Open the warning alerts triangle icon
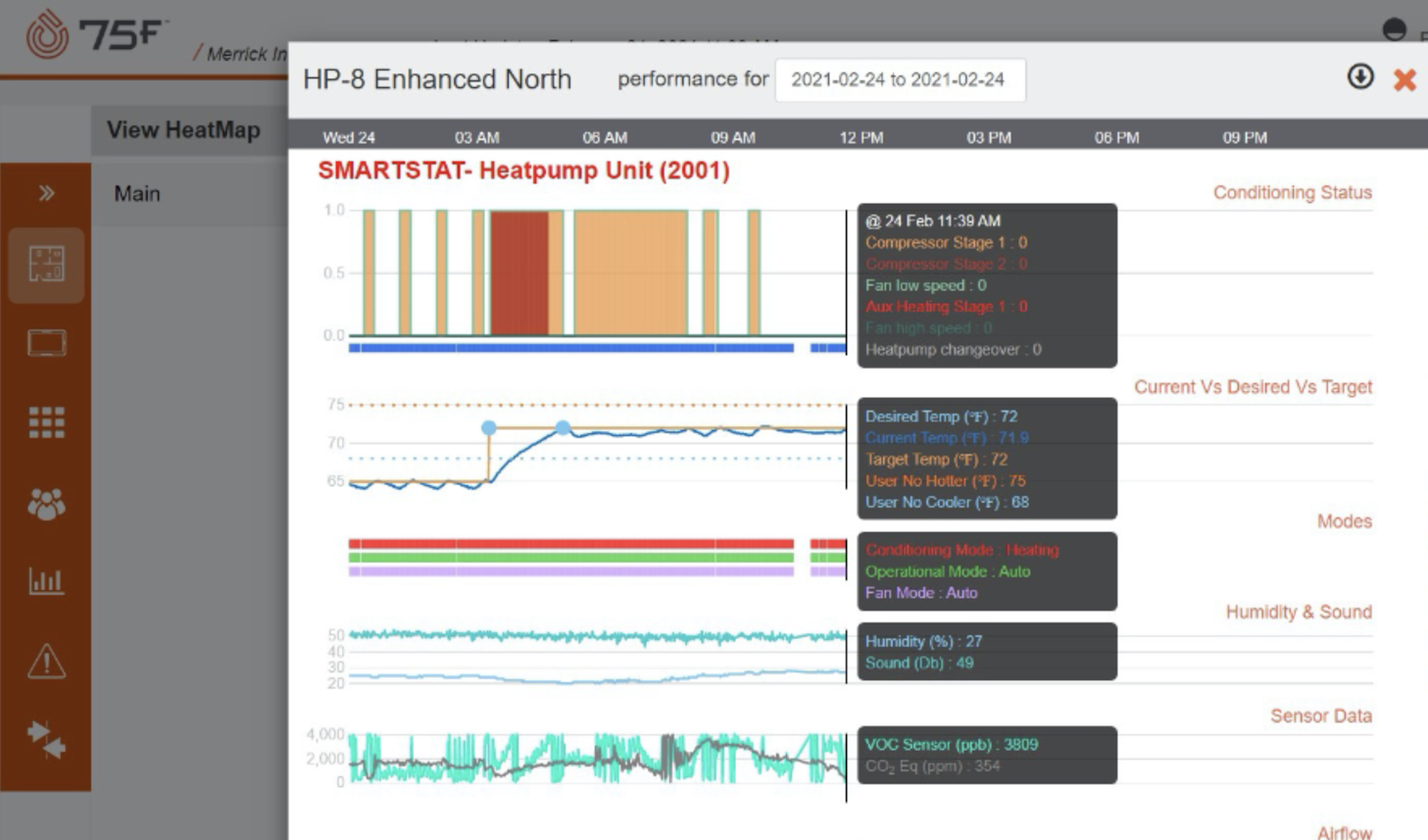The width and height of the screenshot is (1428, 840). click(x=46, y=662)
